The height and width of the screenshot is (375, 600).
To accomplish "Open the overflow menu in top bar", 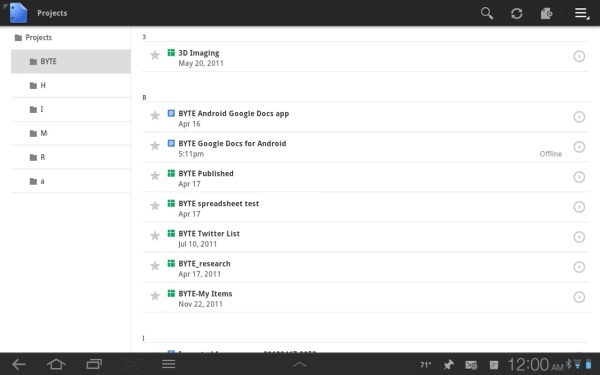I will tap(581, 13).
